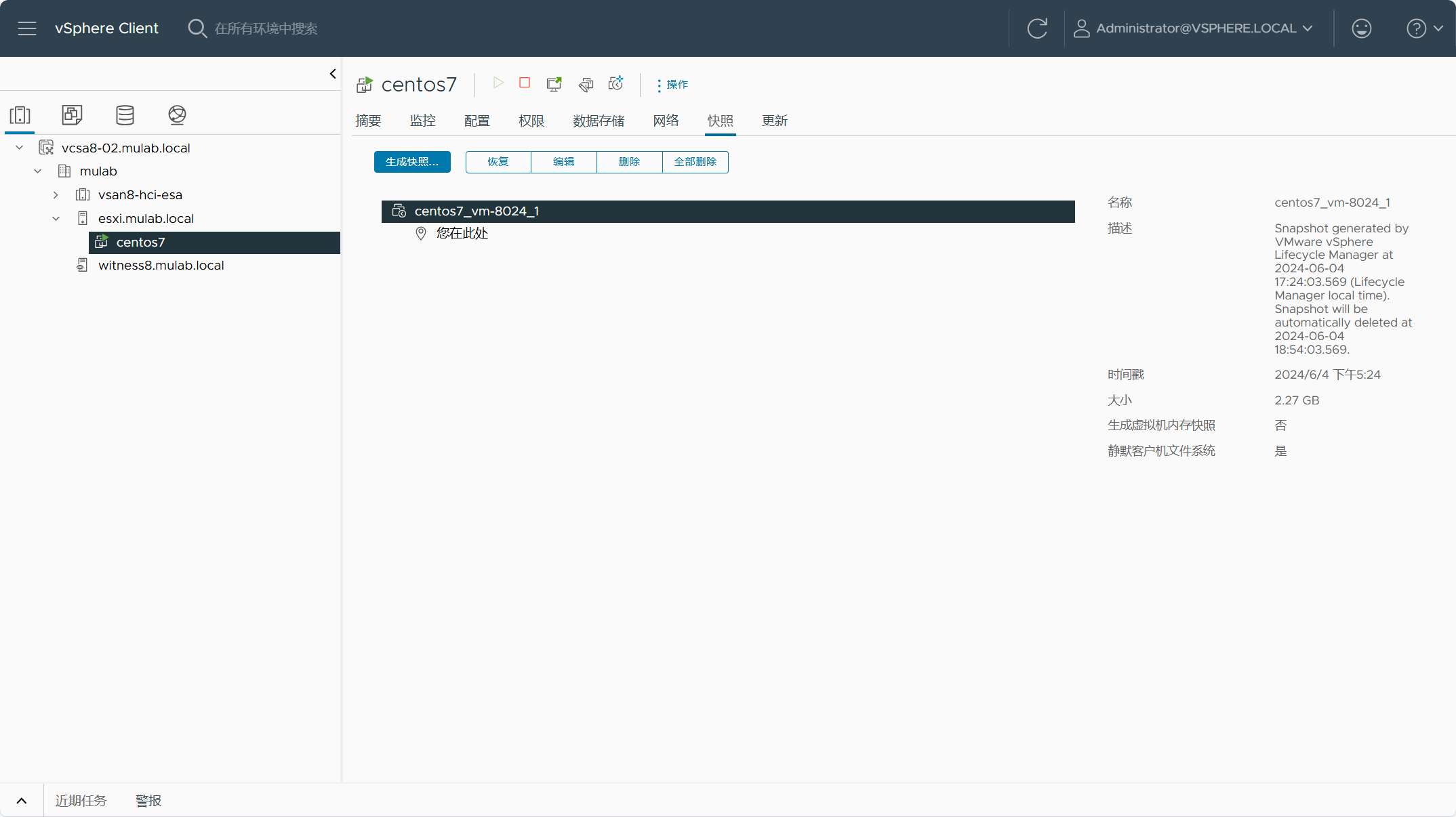Open the 快照 tab

pyautogui.click(x=720, y=121)
